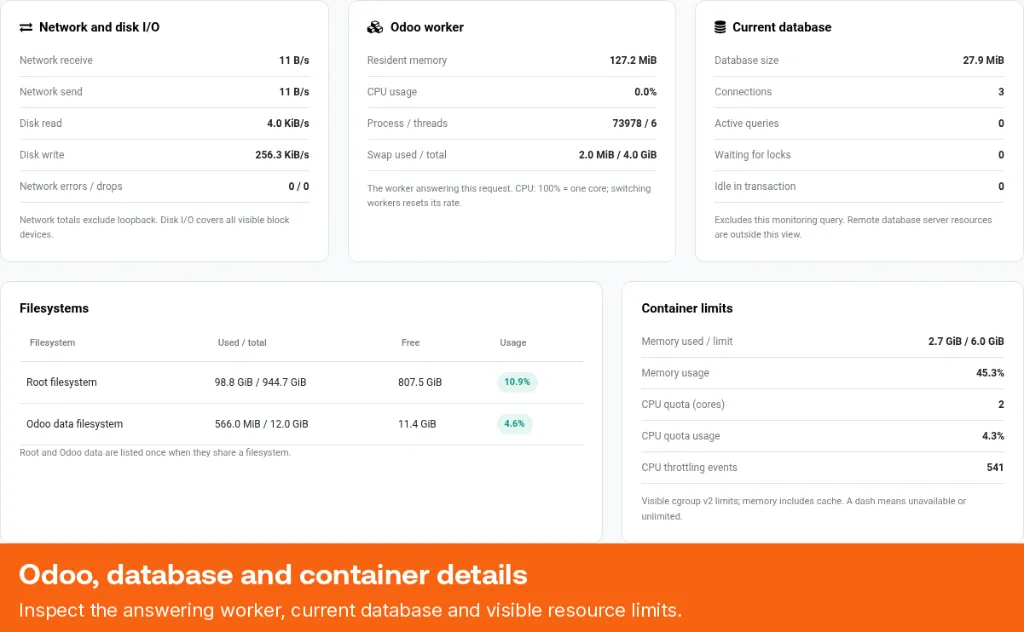Click the CPU quota usage value 4.3%

[993, 435]
